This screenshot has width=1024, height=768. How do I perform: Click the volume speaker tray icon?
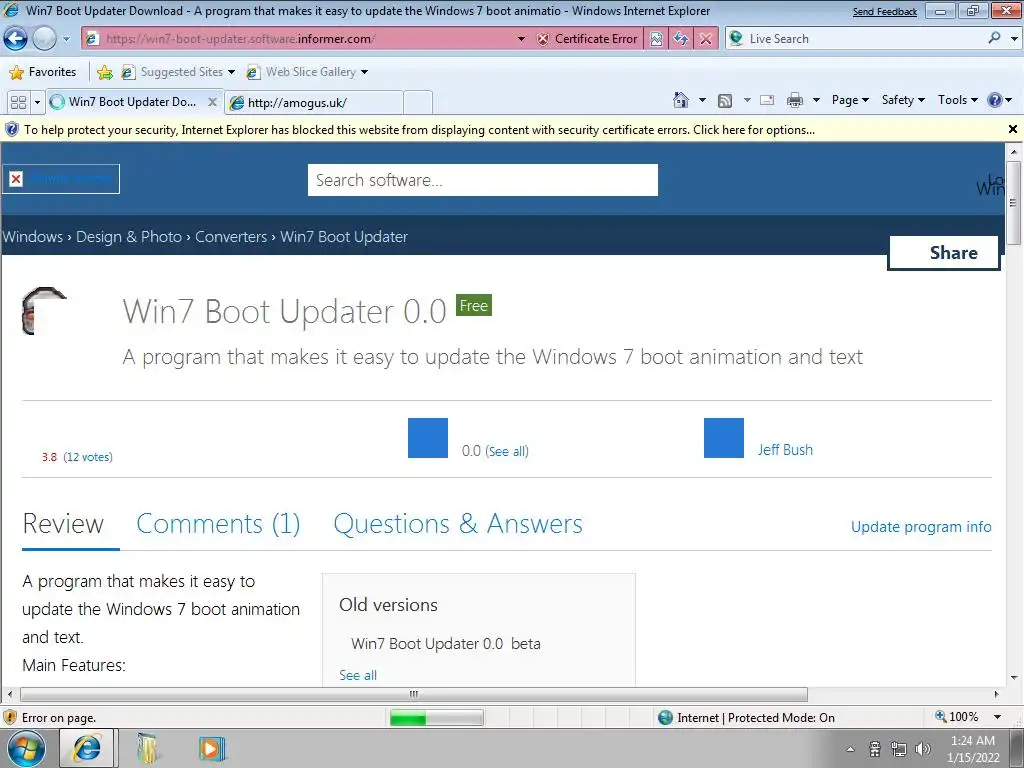pos(923,749)
